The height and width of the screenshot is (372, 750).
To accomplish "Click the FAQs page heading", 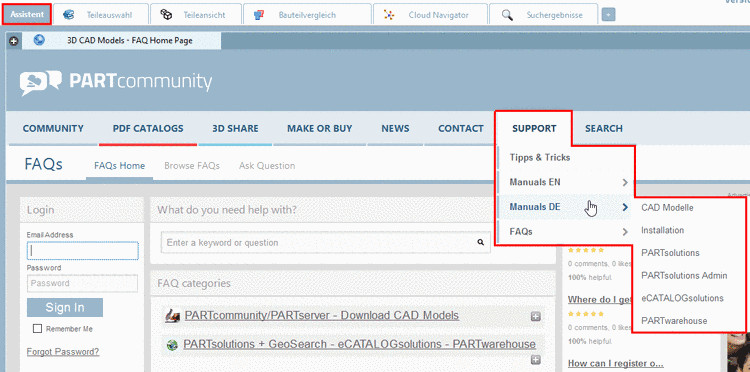I will click(44, 164).
